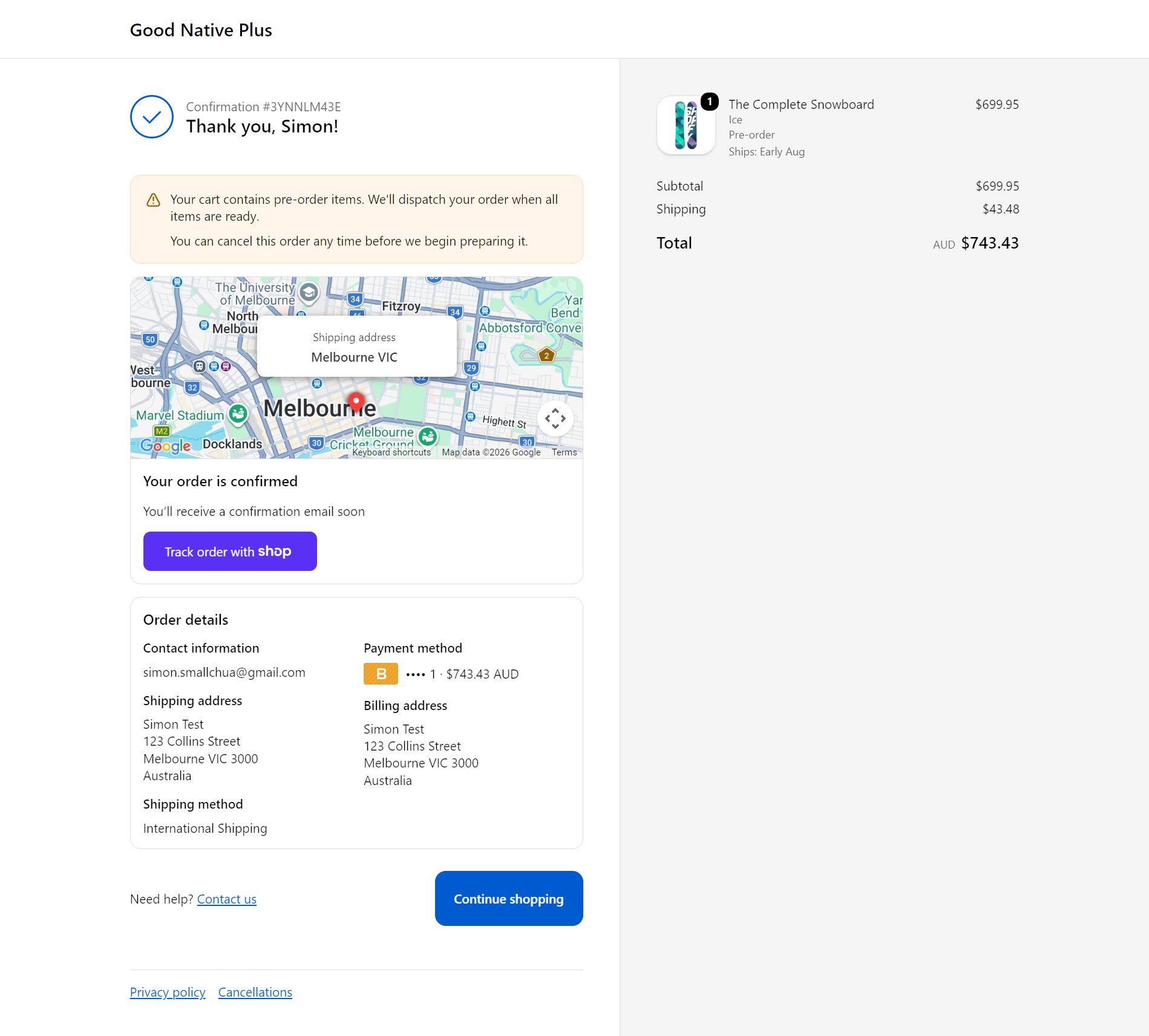This screenshot has width=1149, height=1036.
Task: Click The Complete Snowboard product name
Action: pos(801,105)
